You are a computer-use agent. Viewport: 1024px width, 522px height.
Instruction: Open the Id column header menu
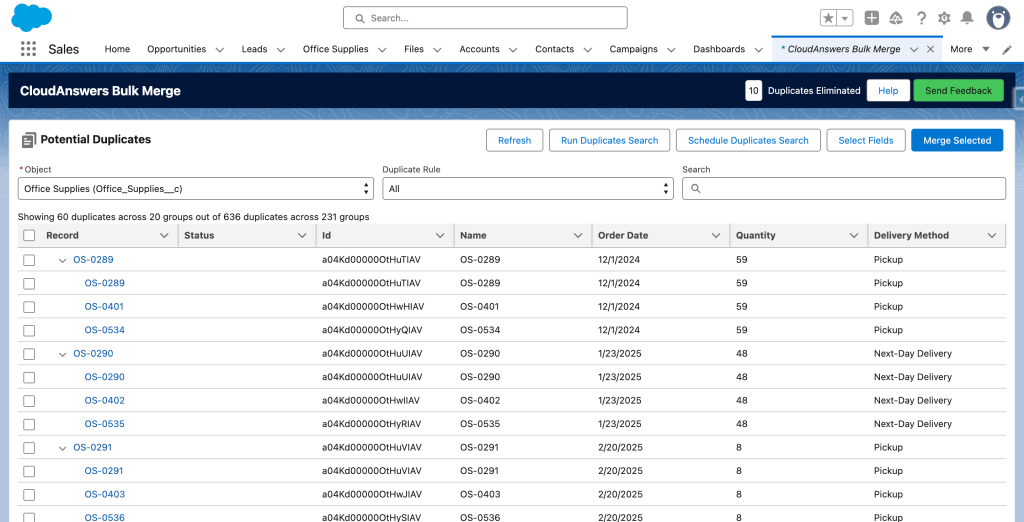[x=440, y=236]
